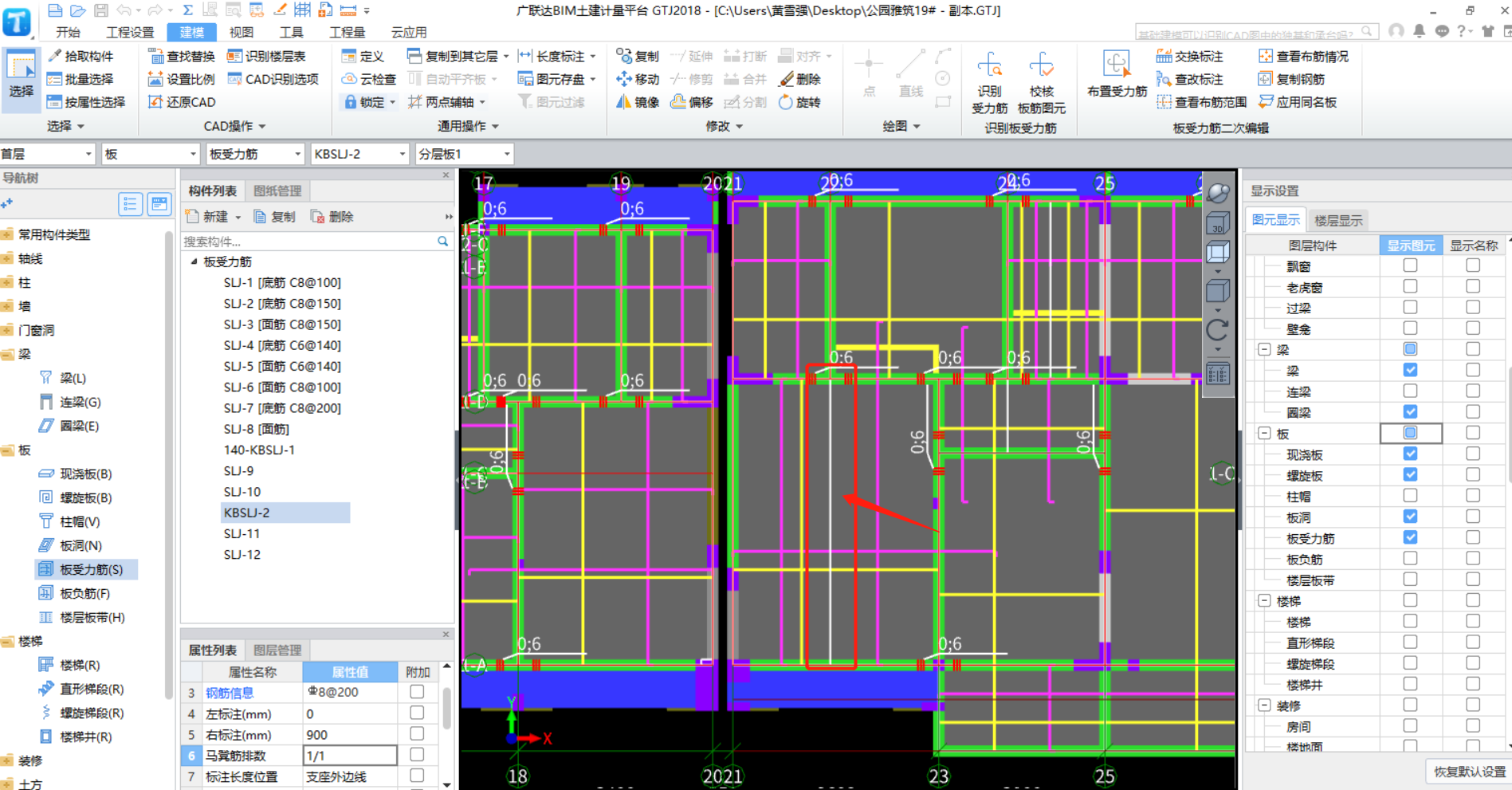Select the 移动 move tool
This screenshot has height=790, width=1512.
click(x=638, y=79)
